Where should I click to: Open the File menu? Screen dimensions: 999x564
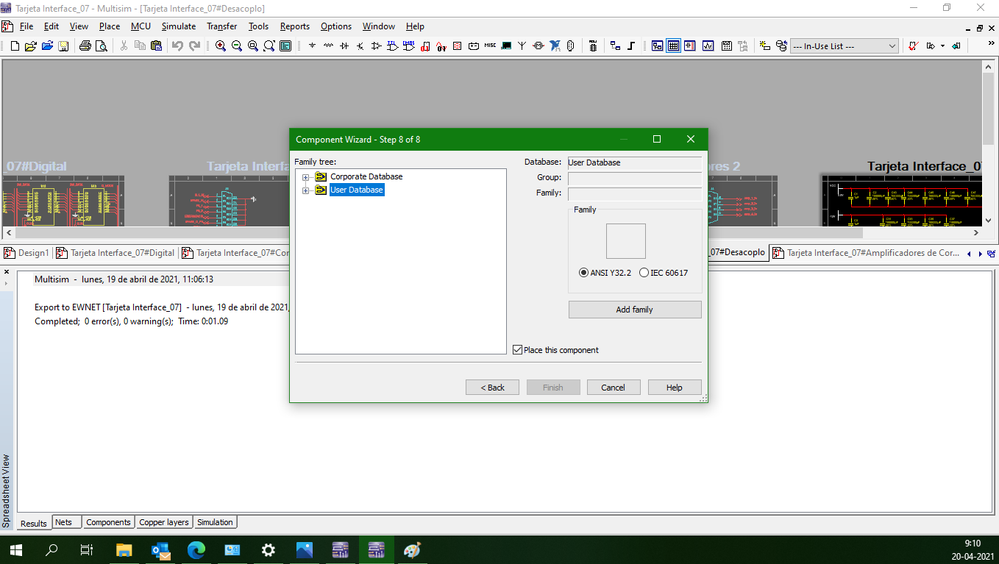tap(26, 26)
